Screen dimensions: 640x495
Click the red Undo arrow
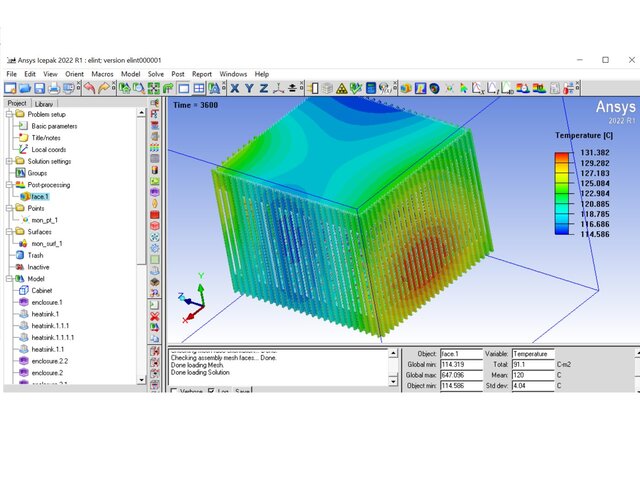point(90,88)
